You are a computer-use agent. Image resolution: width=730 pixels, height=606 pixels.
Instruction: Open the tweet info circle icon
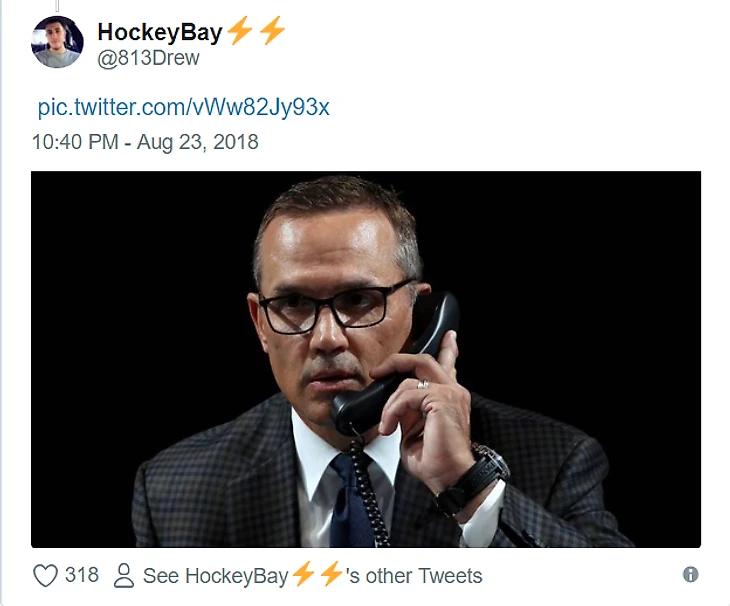690,574
